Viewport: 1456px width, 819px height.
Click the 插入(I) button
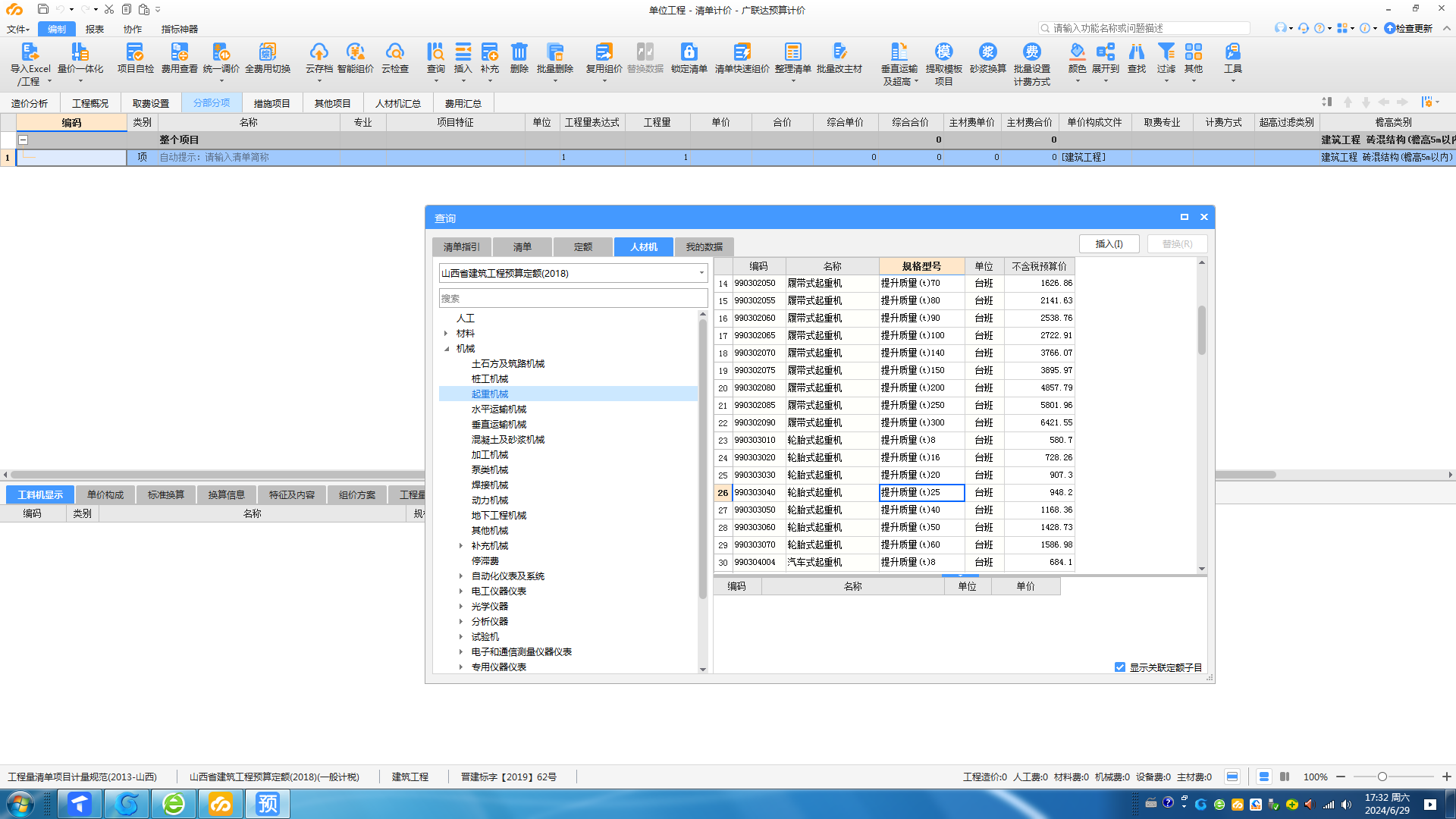(x=1109, y=244)
